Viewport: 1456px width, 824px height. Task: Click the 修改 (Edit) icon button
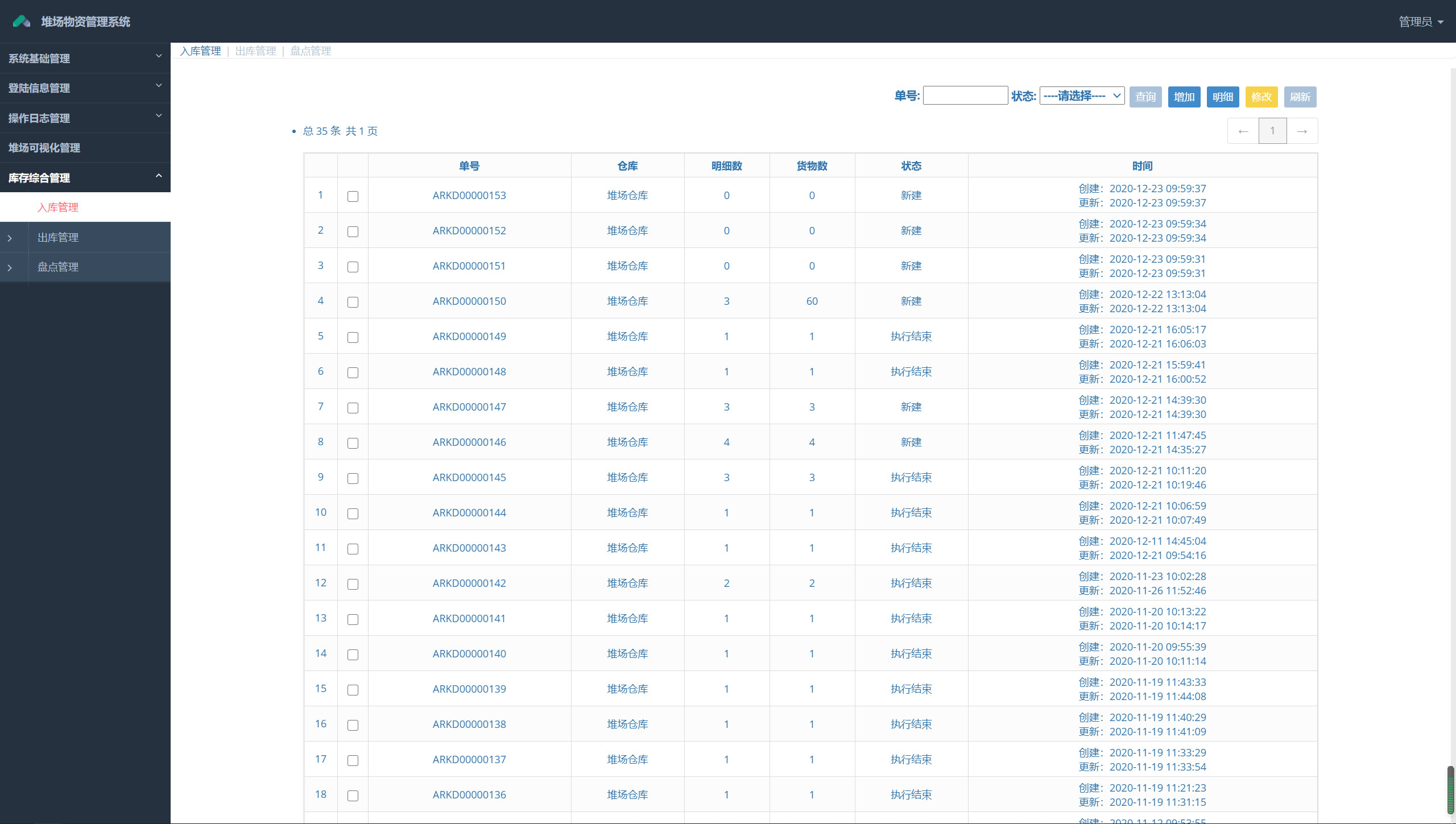pyautogui.click(x=1262, y=97)
